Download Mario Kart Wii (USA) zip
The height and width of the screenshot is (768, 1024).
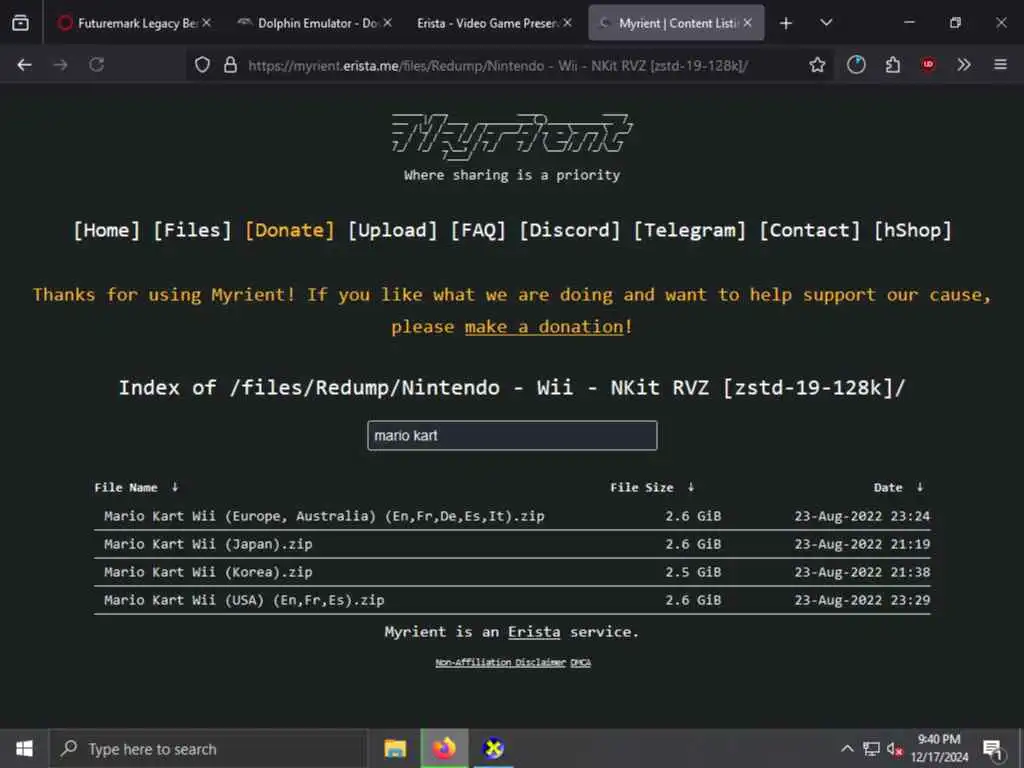[244, 600]
